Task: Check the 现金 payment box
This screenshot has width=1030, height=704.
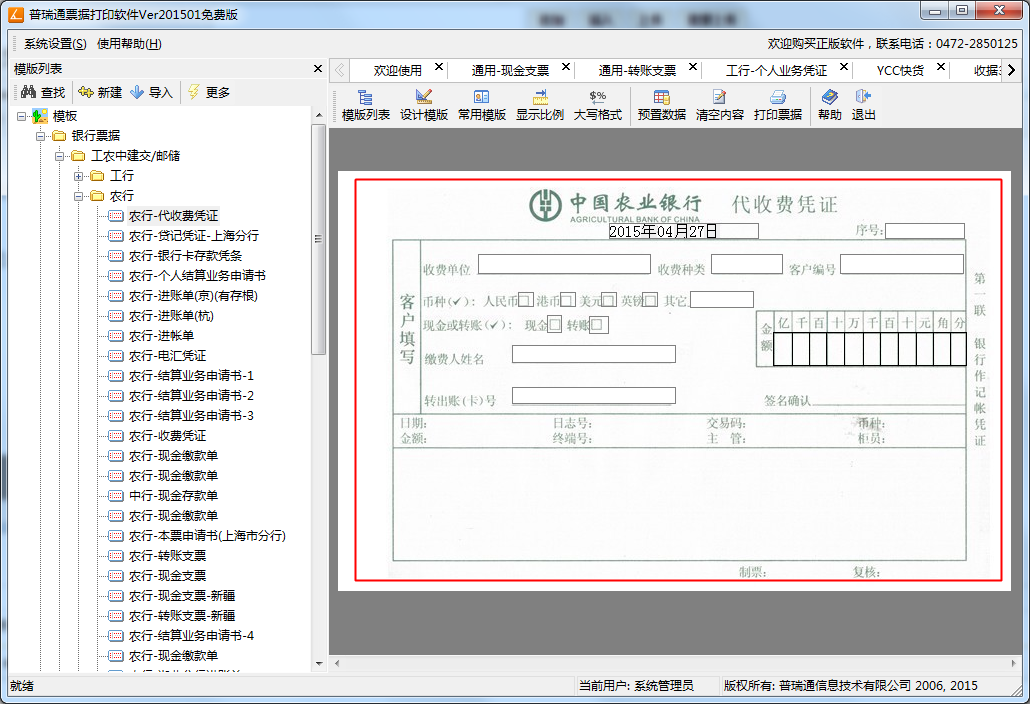Action: [554, 324]
